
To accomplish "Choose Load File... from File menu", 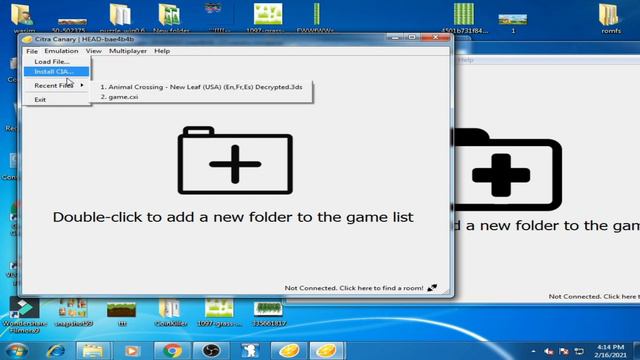I will (56, 62).
